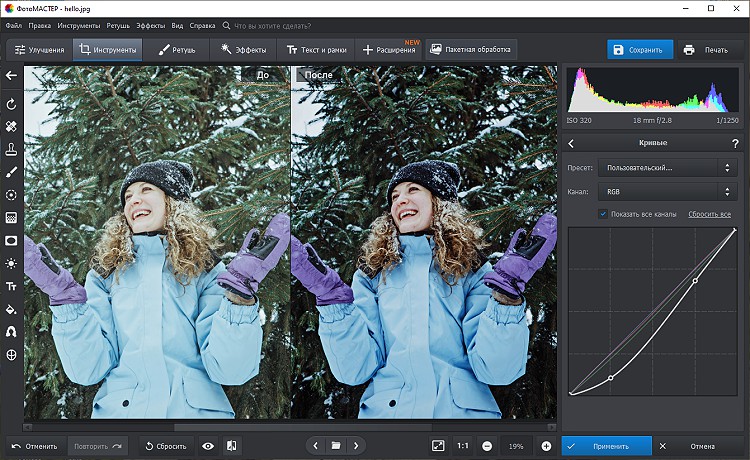Switch to the 'Ретушь' tab
Viewport: 750px width, 460px height.
click(177, 49)
